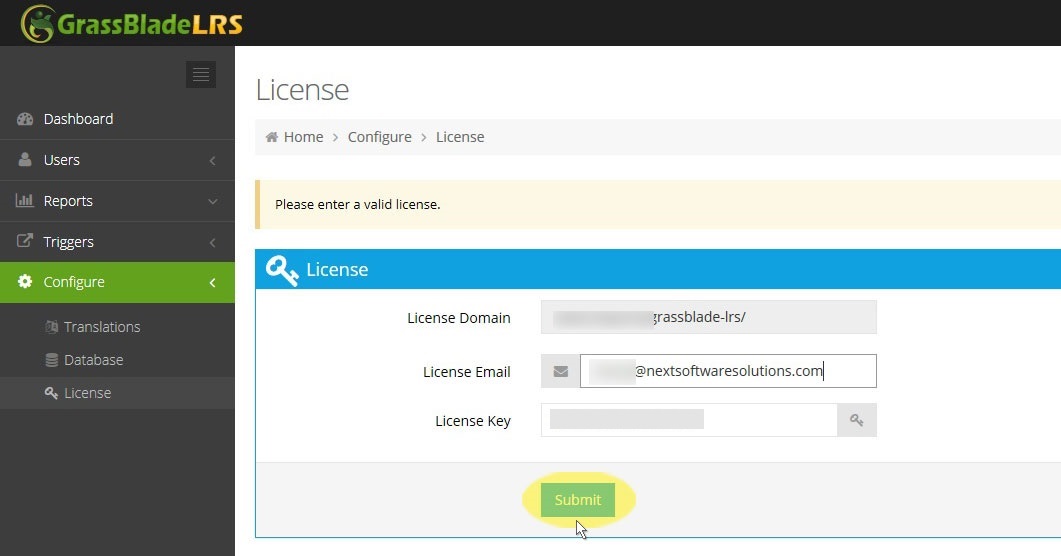Click the Submit button
The width and height of the screenshot is (1061, 556).
pos(578,500)
